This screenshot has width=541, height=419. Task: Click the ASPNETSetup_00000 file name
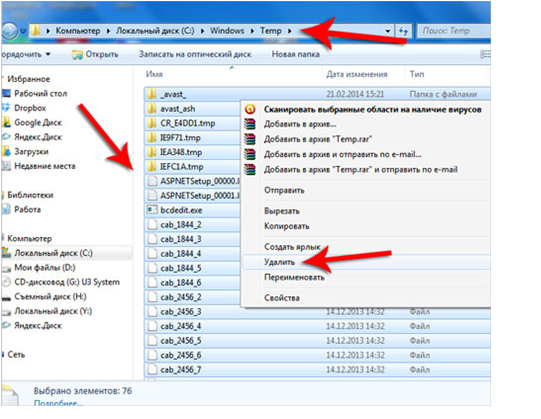pos(199,181)
